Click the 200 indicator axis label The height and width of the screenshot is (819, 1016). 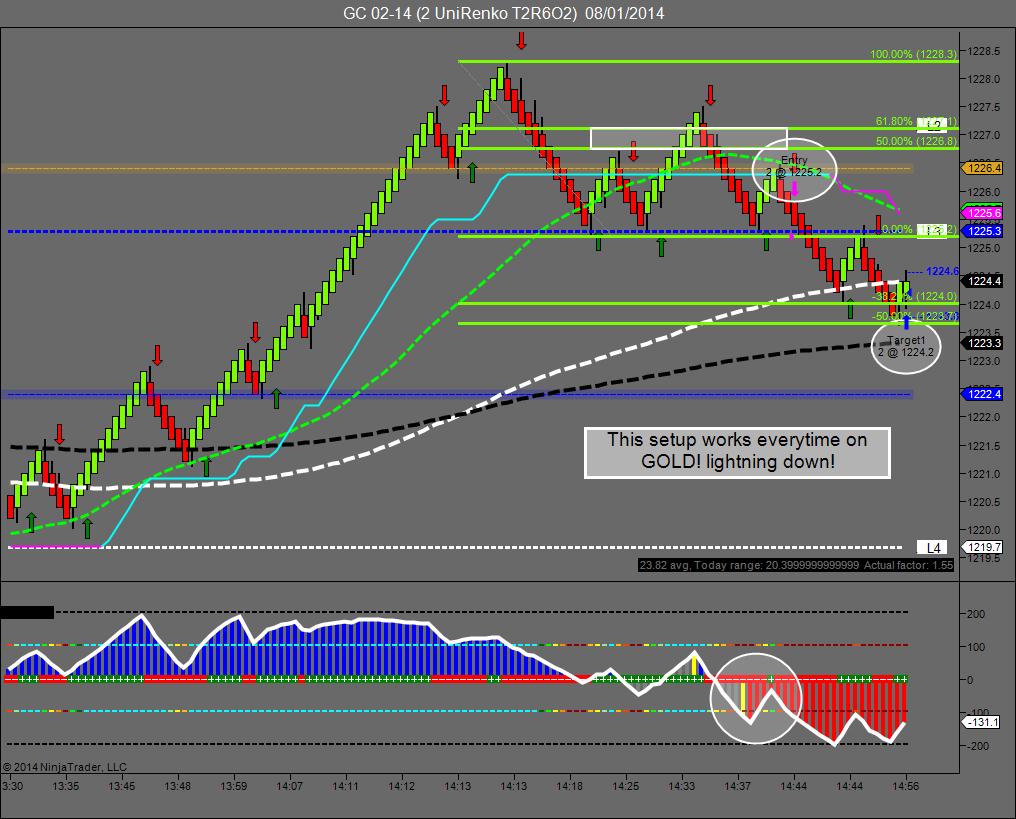click(x=976, y=614)
